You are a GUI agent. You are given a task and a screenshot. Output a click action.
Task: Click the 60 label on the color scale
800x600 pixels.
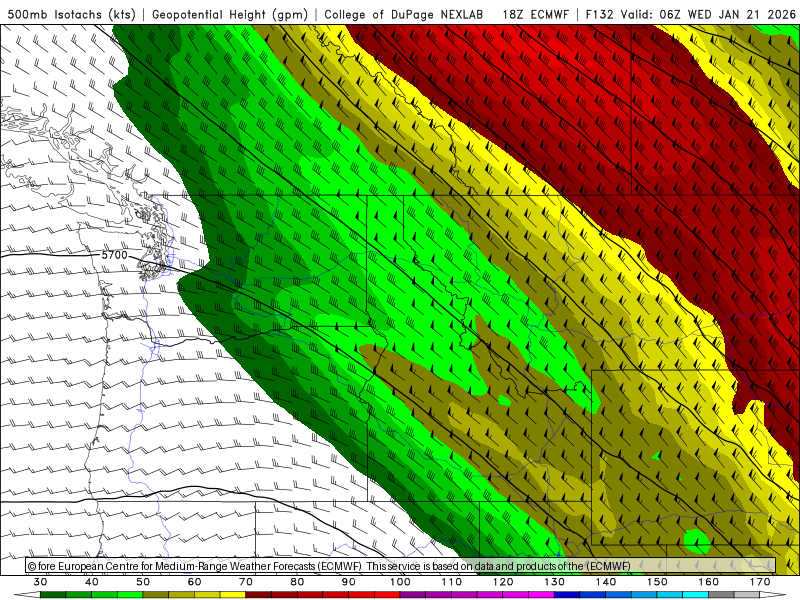194,582
